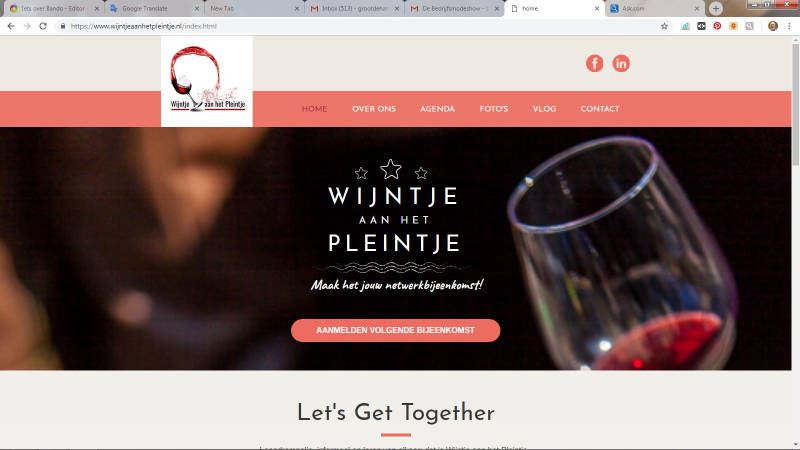Click the Pinterest extension icon
Screen dimensions: 800x450
point(717,26)
